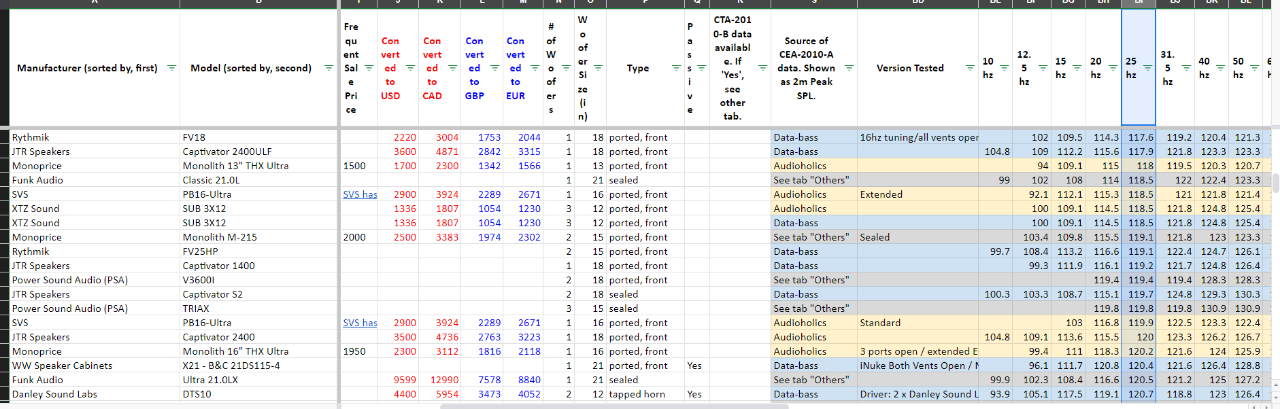1280x409 pixels.
Task: Select the 'Danley Sound Labs' manufacturer cell
Action: pos(94,395)
